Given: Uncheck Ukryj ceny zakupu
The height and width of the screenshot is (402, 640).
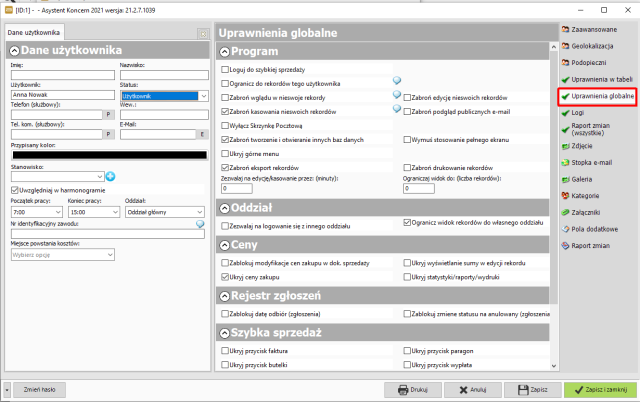Looking at the screenshot, I should click(225, 277).
